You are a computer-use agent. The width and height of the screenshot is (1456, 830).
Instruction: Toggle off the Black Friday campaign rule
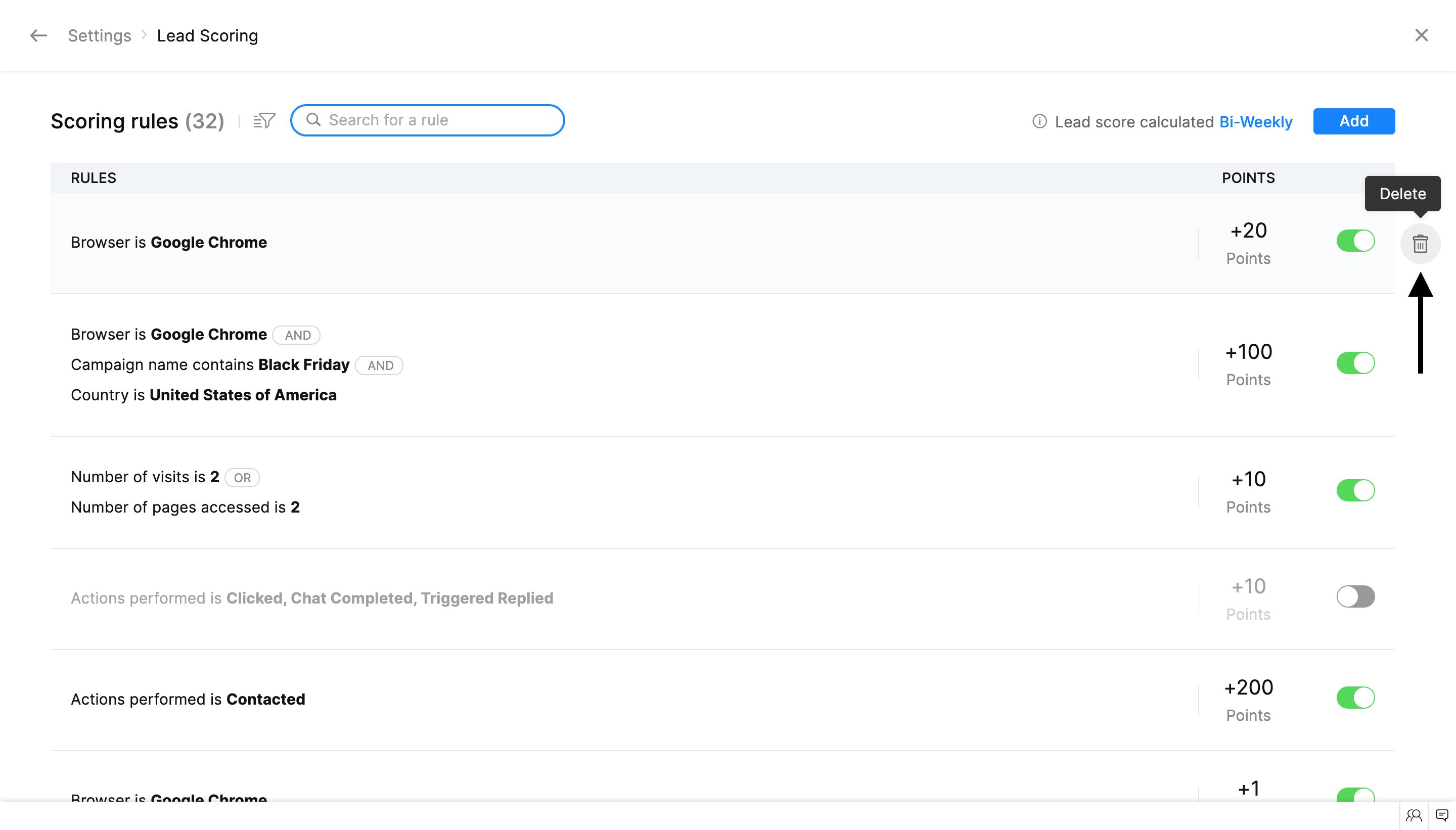[1355, 363]
